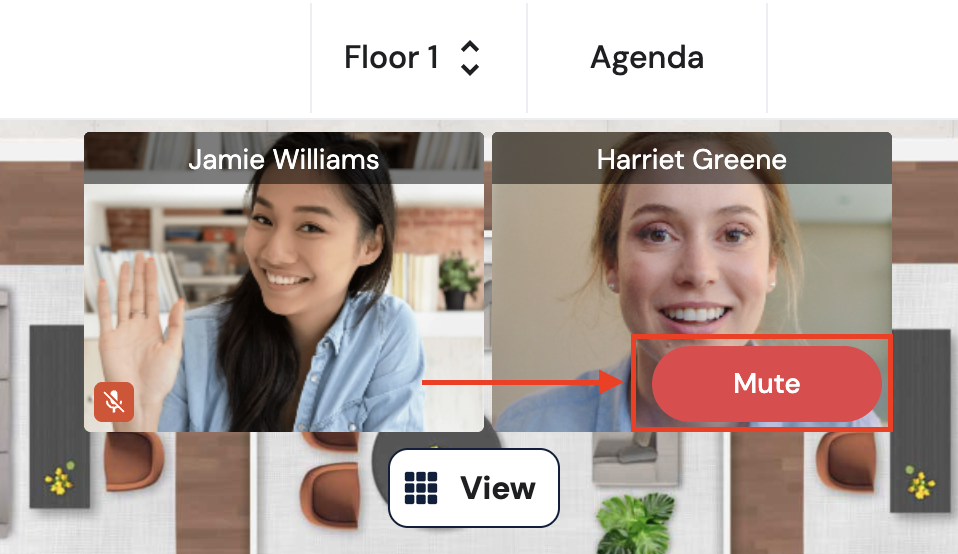
Task: Click the muted microphone icon on Jamie's video
Action: 114,401
